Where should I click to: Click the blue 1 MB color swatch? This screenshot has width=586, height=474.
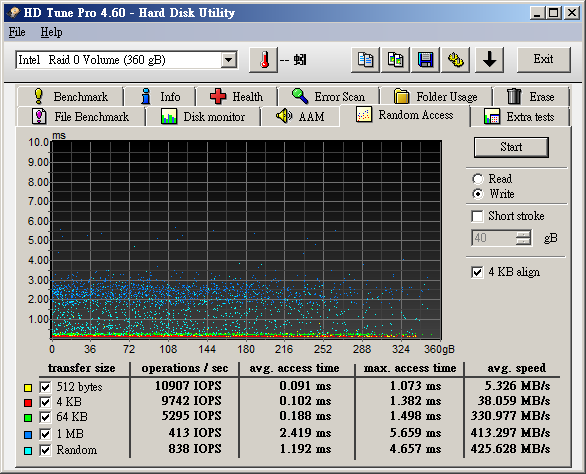pyautogui.click(x=28, y=434)
